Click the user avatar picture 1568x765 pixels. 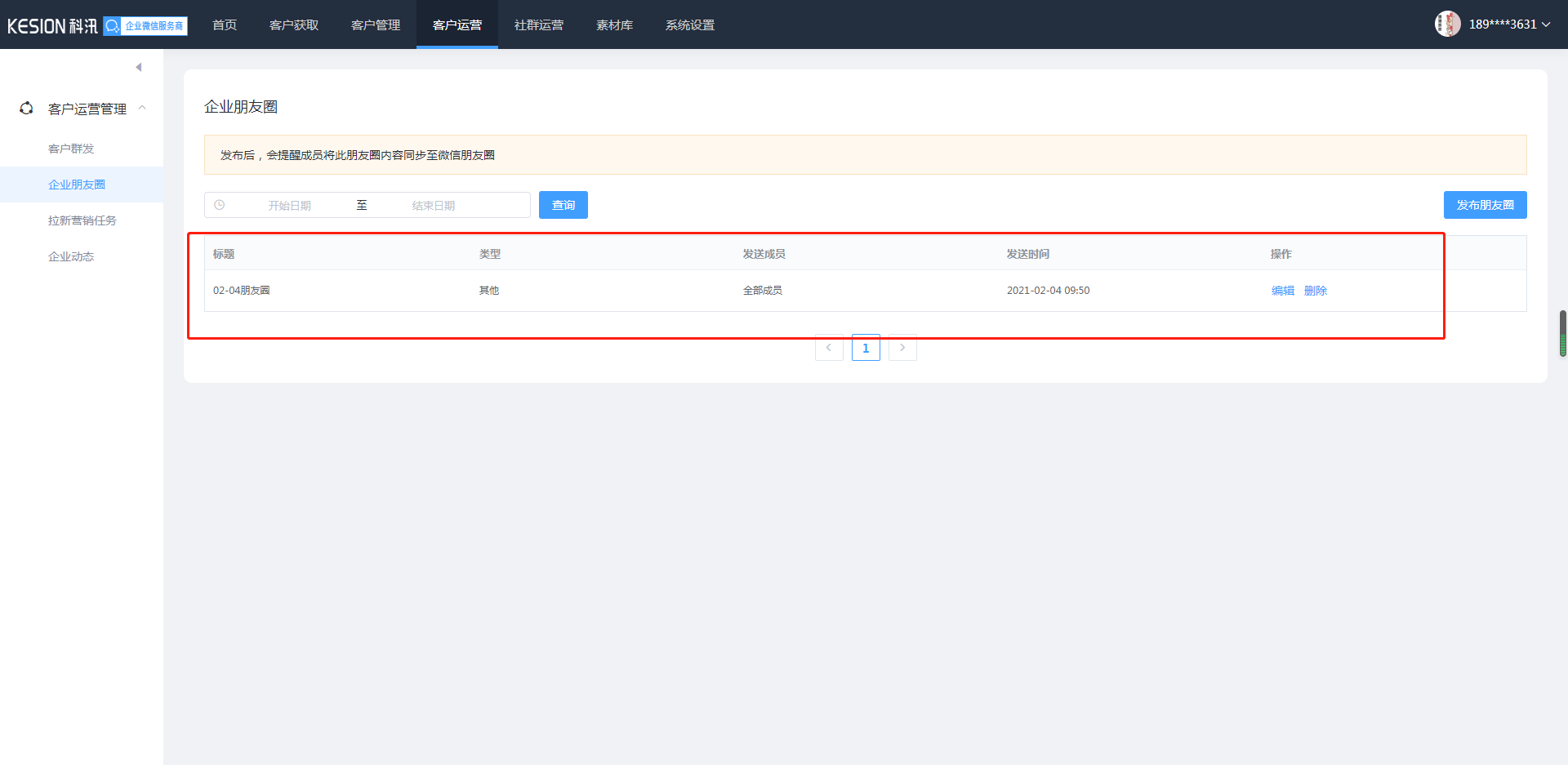(1447, 24)
